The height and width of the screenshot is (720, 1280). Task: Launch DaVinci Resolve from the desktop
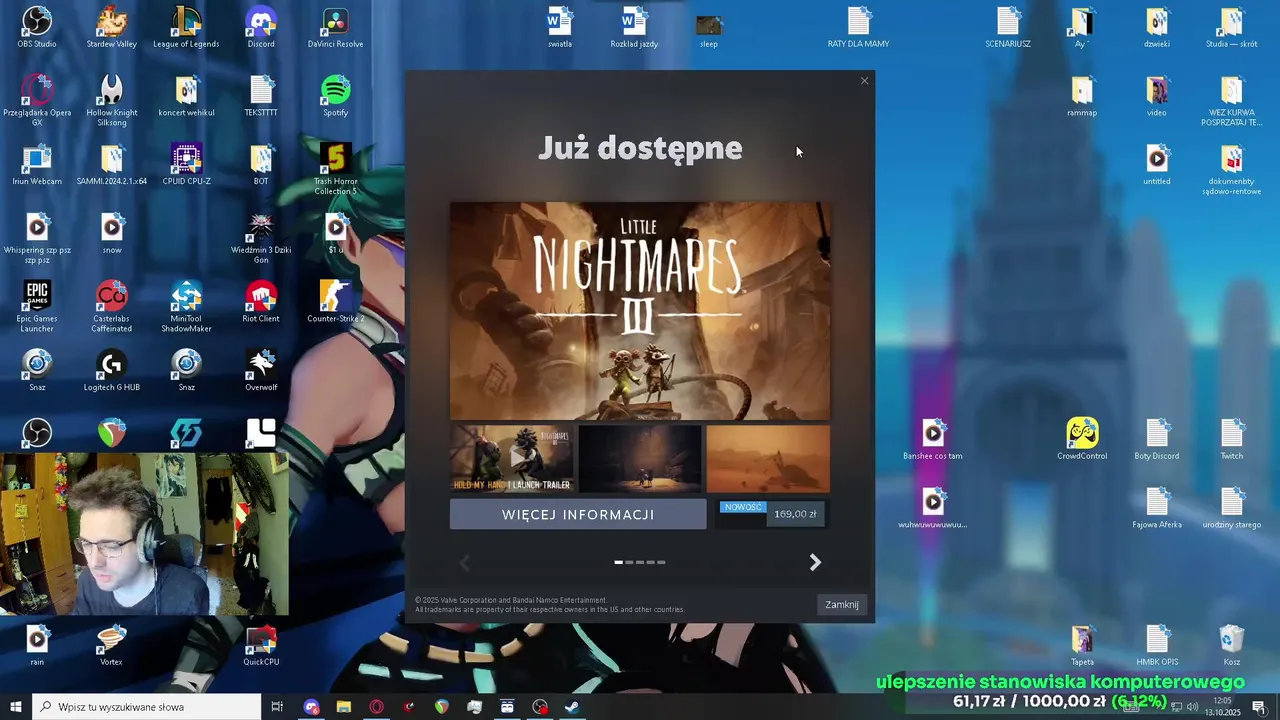tap(336, 27)
